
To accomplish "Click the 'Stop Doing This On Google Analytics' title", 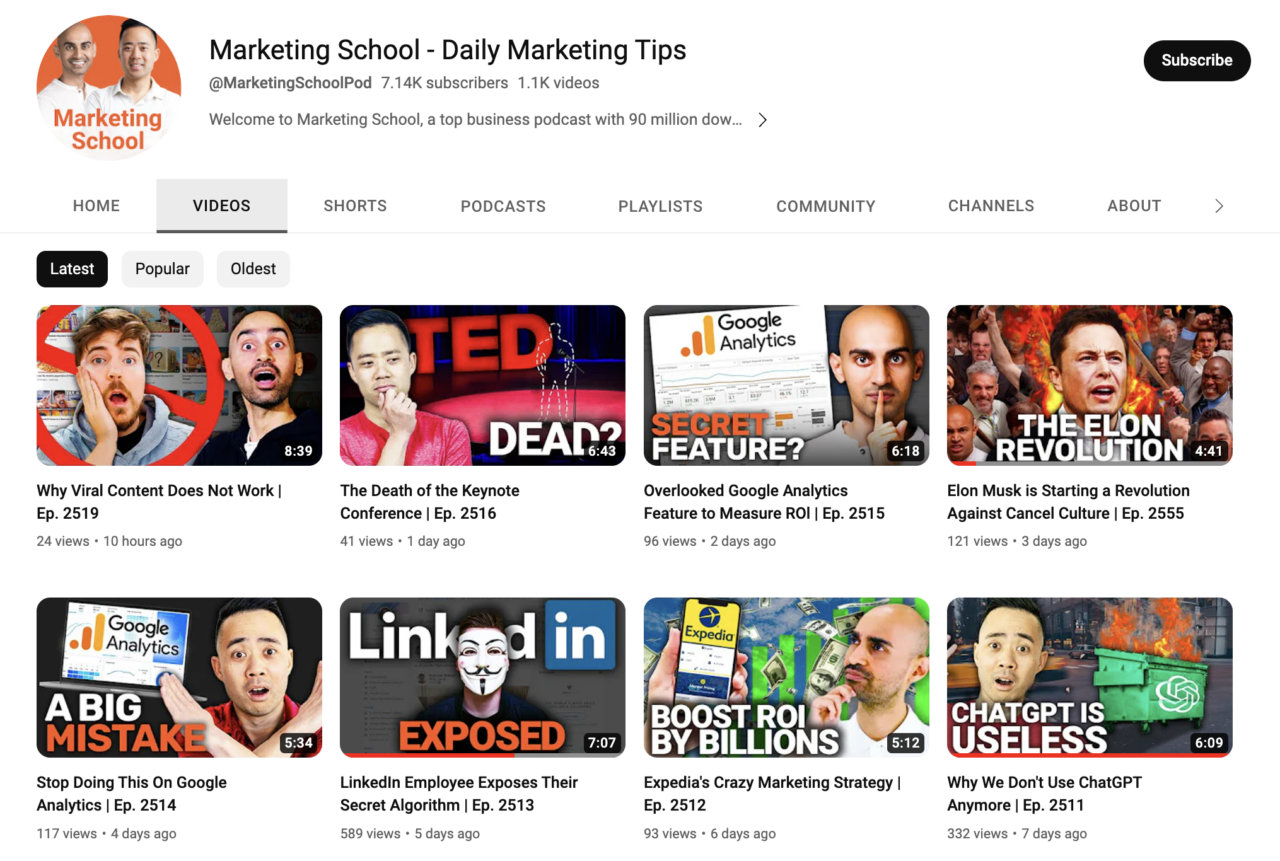I will 131,793.
